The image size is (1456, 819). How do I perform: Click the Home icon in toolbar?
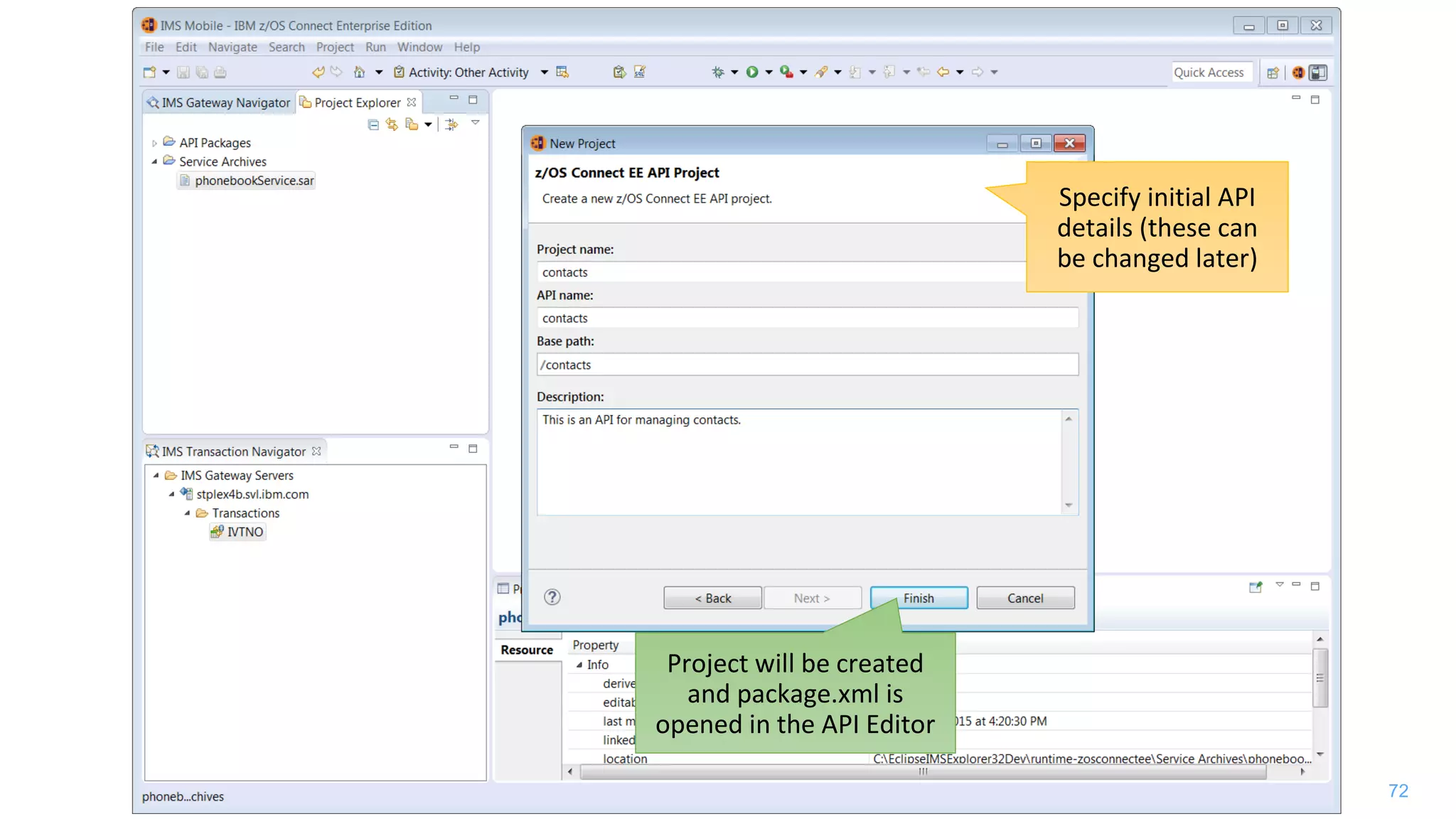359,72
